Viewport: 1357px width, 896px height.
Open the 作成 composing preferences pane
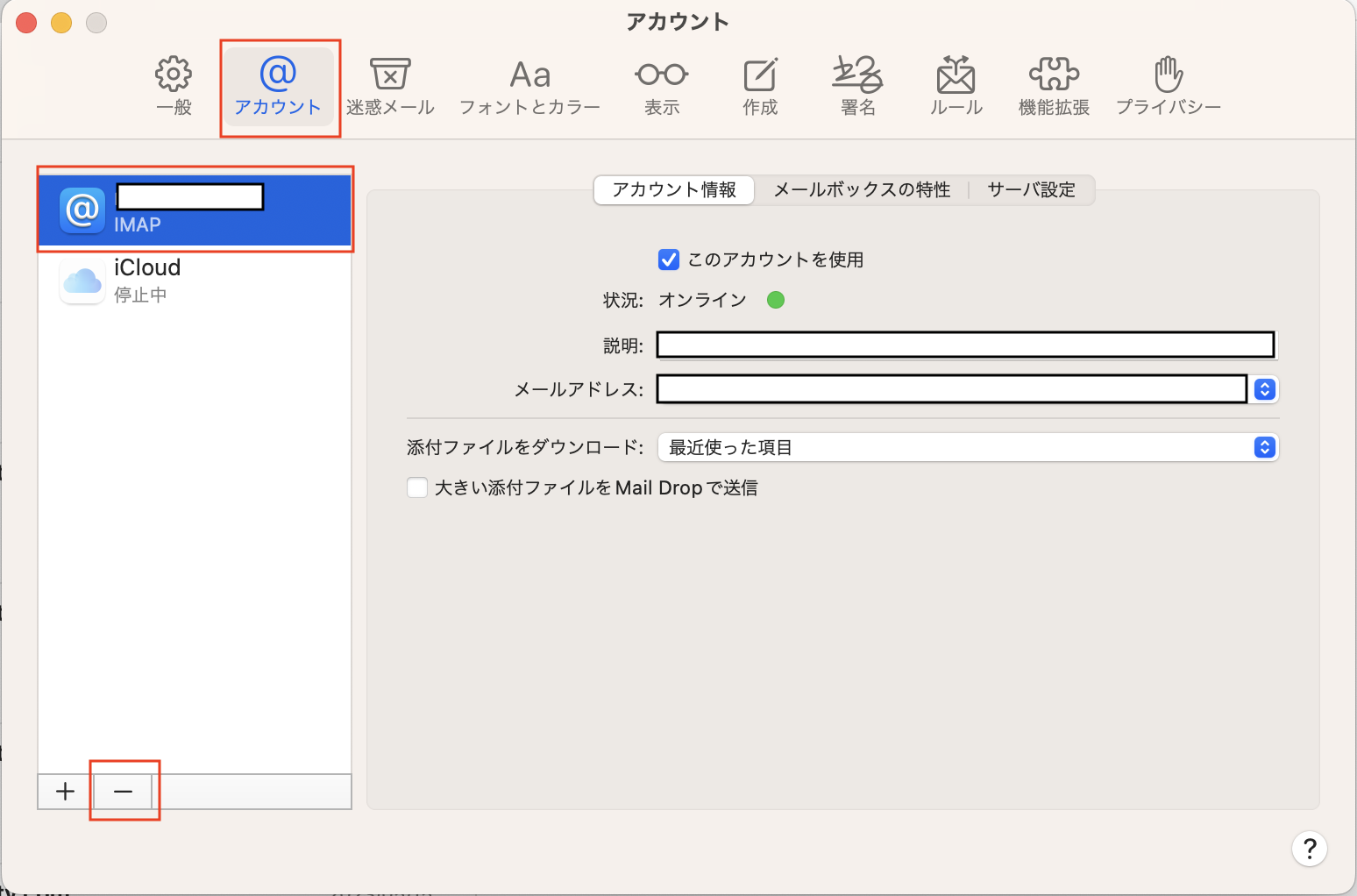(760, 87)
